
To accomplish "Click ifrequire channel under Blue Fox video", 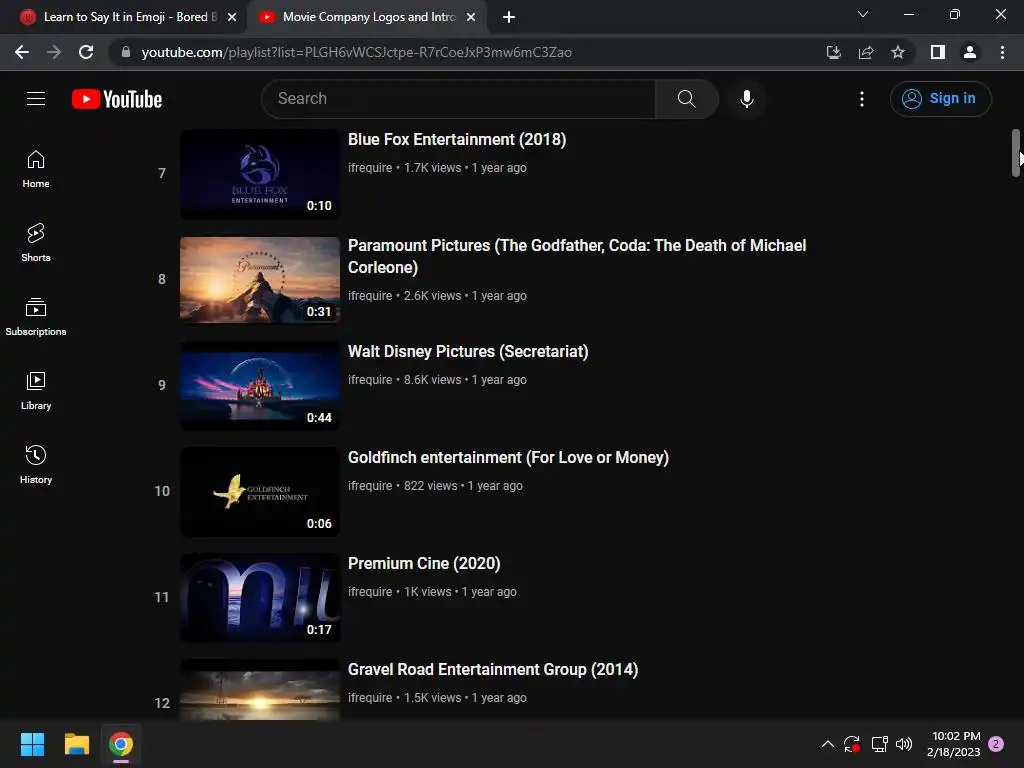I will [370, 168].
